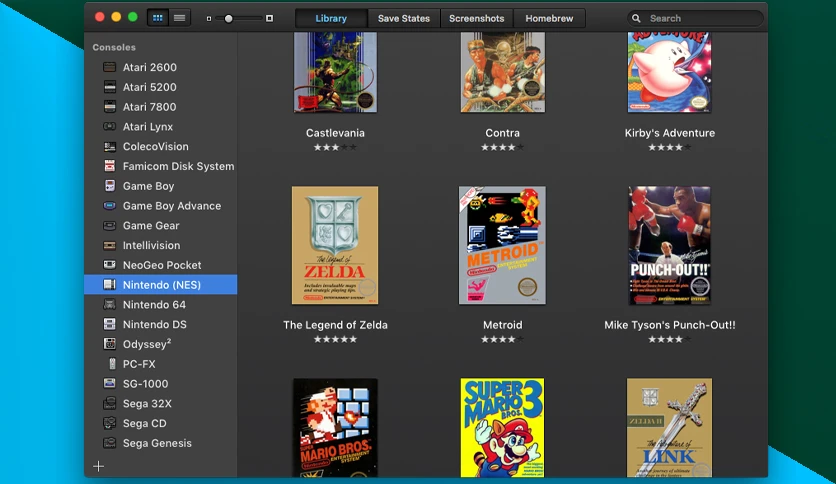This screenshot has height=484, width=836.
Task: Click Mike Tyson's Punch-Out!! title
Action: click(670, 325)
